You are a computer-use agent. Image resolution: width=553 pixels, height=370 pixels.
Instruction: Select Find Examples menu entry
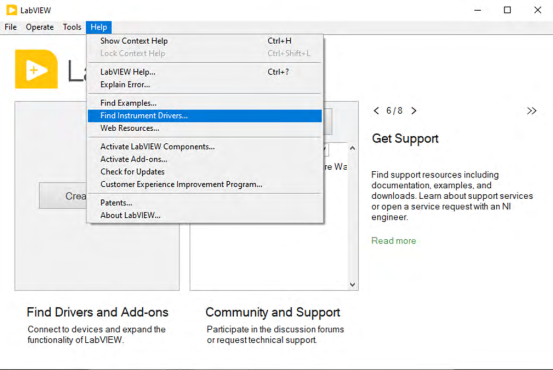coord(205,103)
